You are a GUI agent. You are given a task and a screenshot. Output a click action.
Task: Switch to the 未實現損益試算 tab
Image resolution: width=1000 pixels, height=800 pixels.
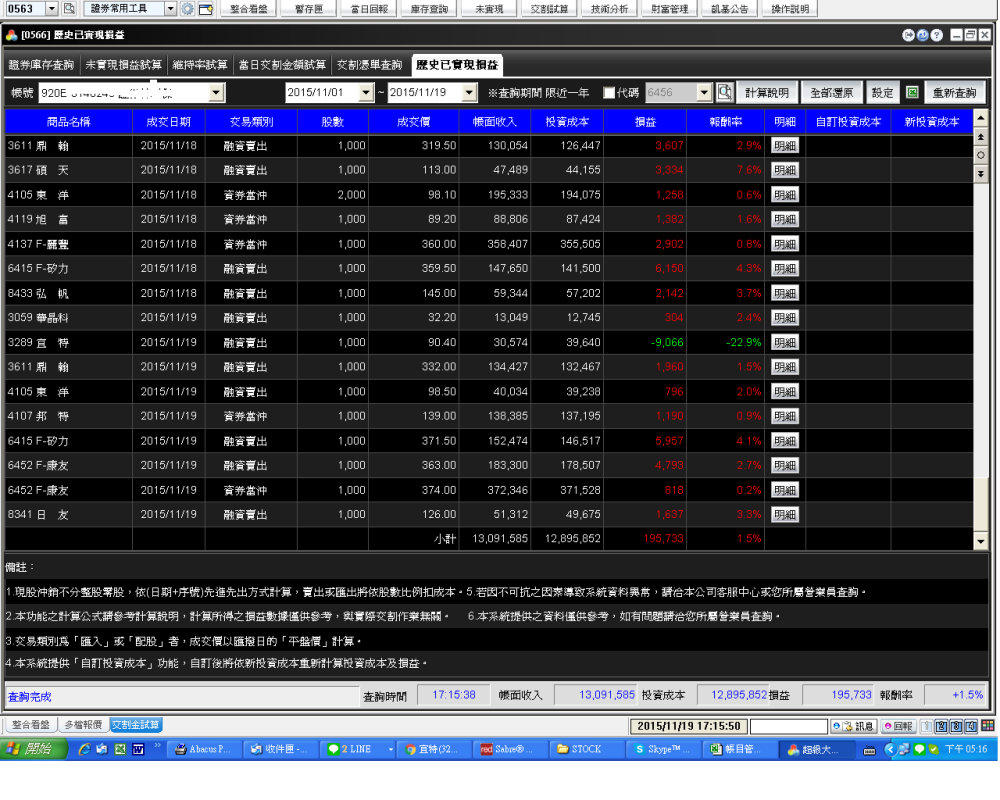click(123, 65)
